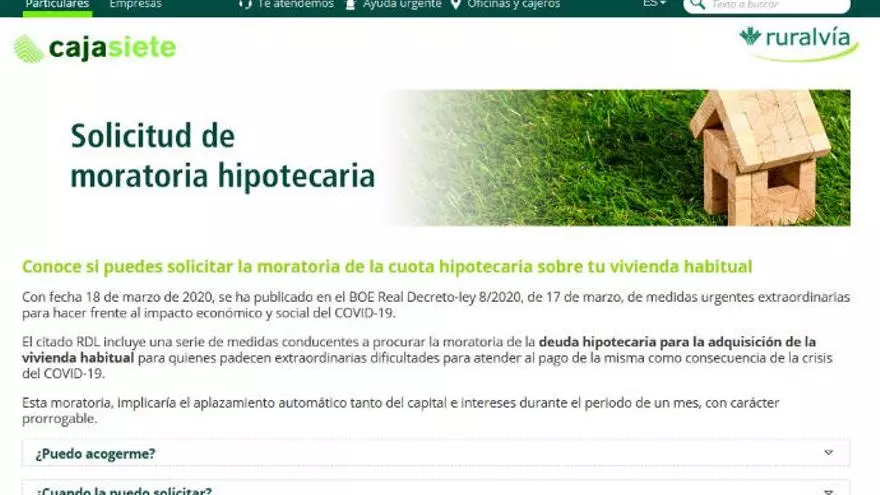The width and height of the screenshot is (880, 495).
Task: Open the ES language dropdown
Action: [x=654, y=4]
